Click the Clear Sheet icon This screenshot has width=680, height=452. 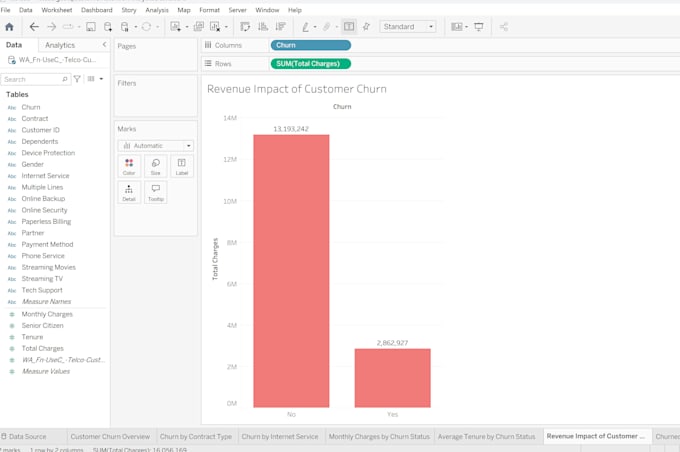click(x=215, y=27)
